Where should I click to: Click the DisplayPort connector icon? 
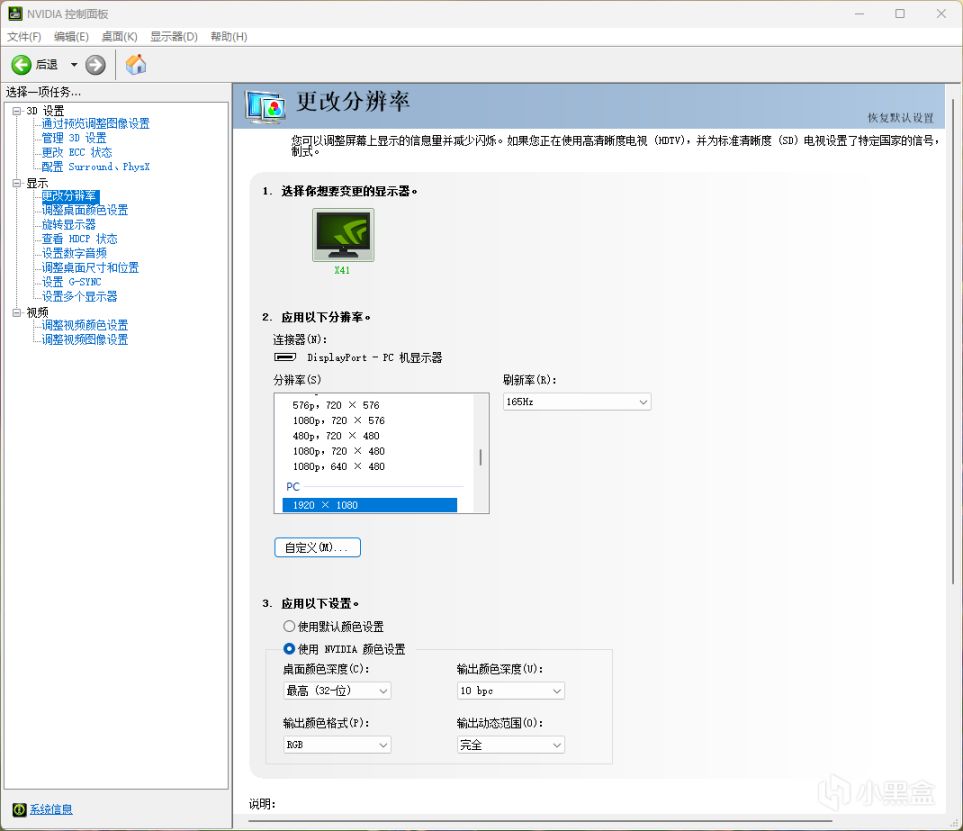click(x=284, y=357)
